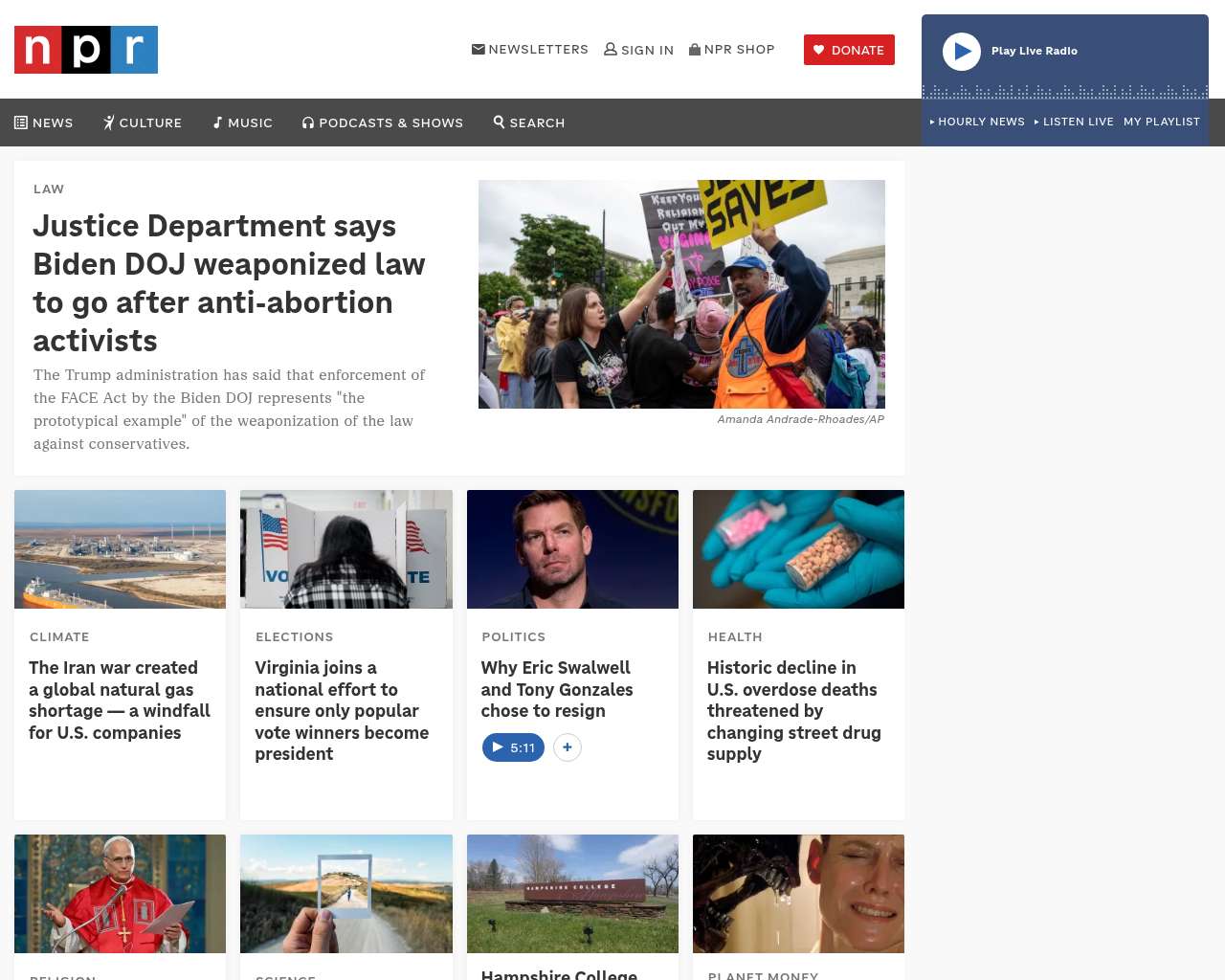
Task: Add the Swalwell story to playlist
Action: click(x=568, y=747)
